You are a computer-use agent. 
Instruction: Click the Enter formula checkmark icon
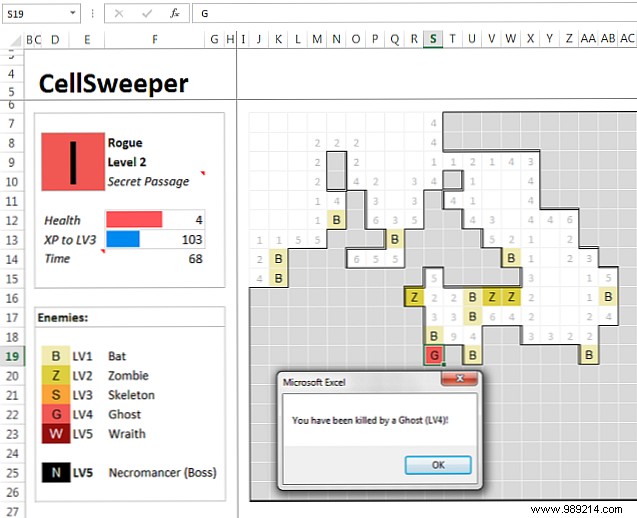[x=147, y=14]
